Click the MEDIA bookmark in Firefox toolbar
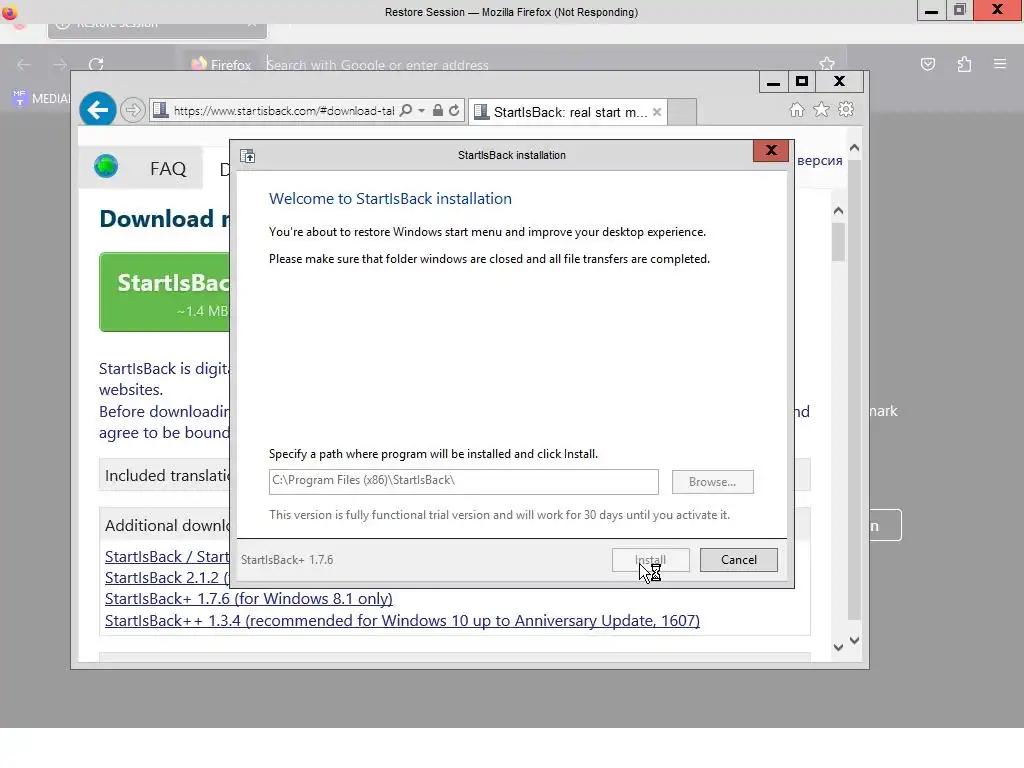This screenshot has width=1024, height=768. [x=42, y=98]
